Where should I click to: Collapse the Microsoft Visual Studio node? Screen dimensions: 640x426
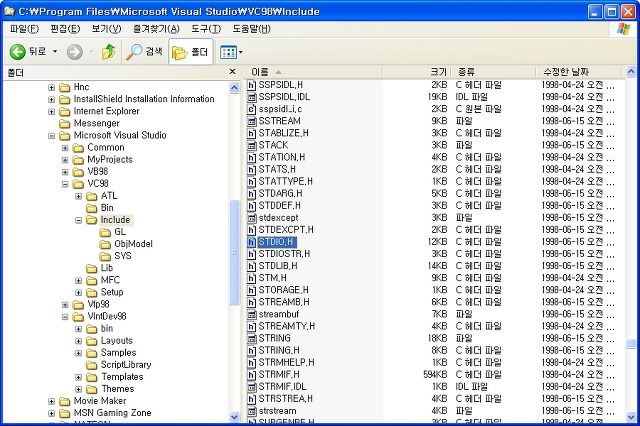point(51,136)
